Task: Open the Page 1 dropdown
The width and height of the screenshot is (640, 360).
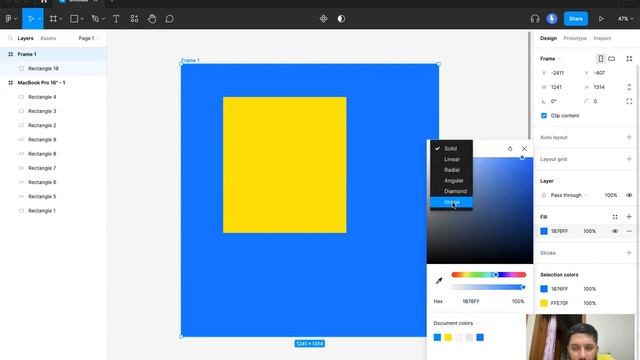Action: [89, 38]
